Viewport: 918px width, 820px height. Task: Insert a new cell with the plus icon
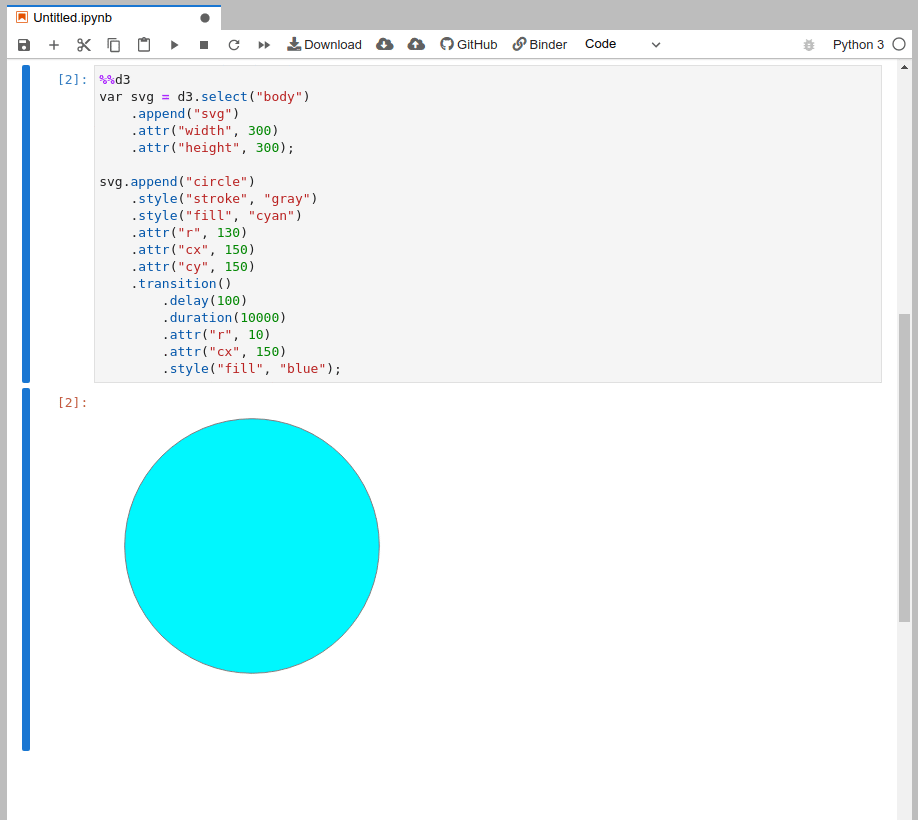54,45
